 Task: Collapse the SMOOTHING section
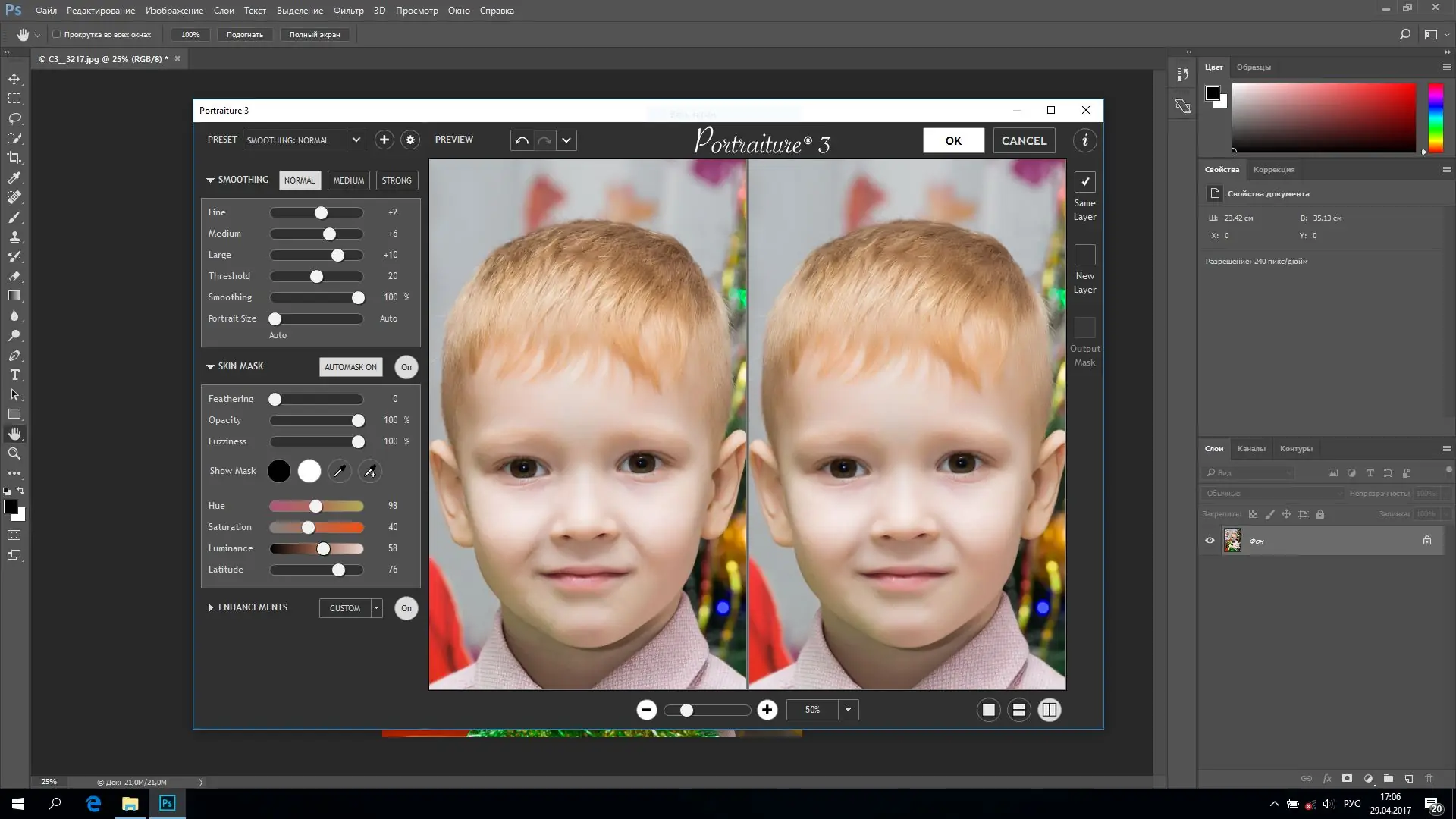click(x=210, y=180)
